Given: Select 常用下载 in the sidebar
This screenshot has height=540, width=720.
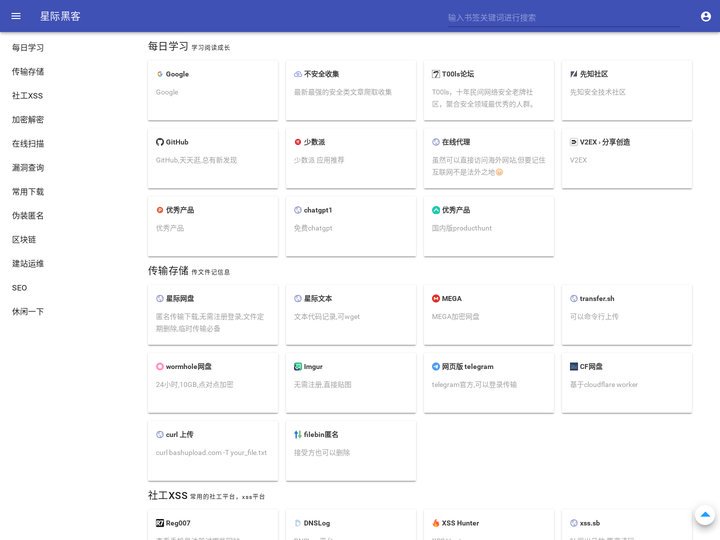Looking at the screenshot, I should 28,191.
